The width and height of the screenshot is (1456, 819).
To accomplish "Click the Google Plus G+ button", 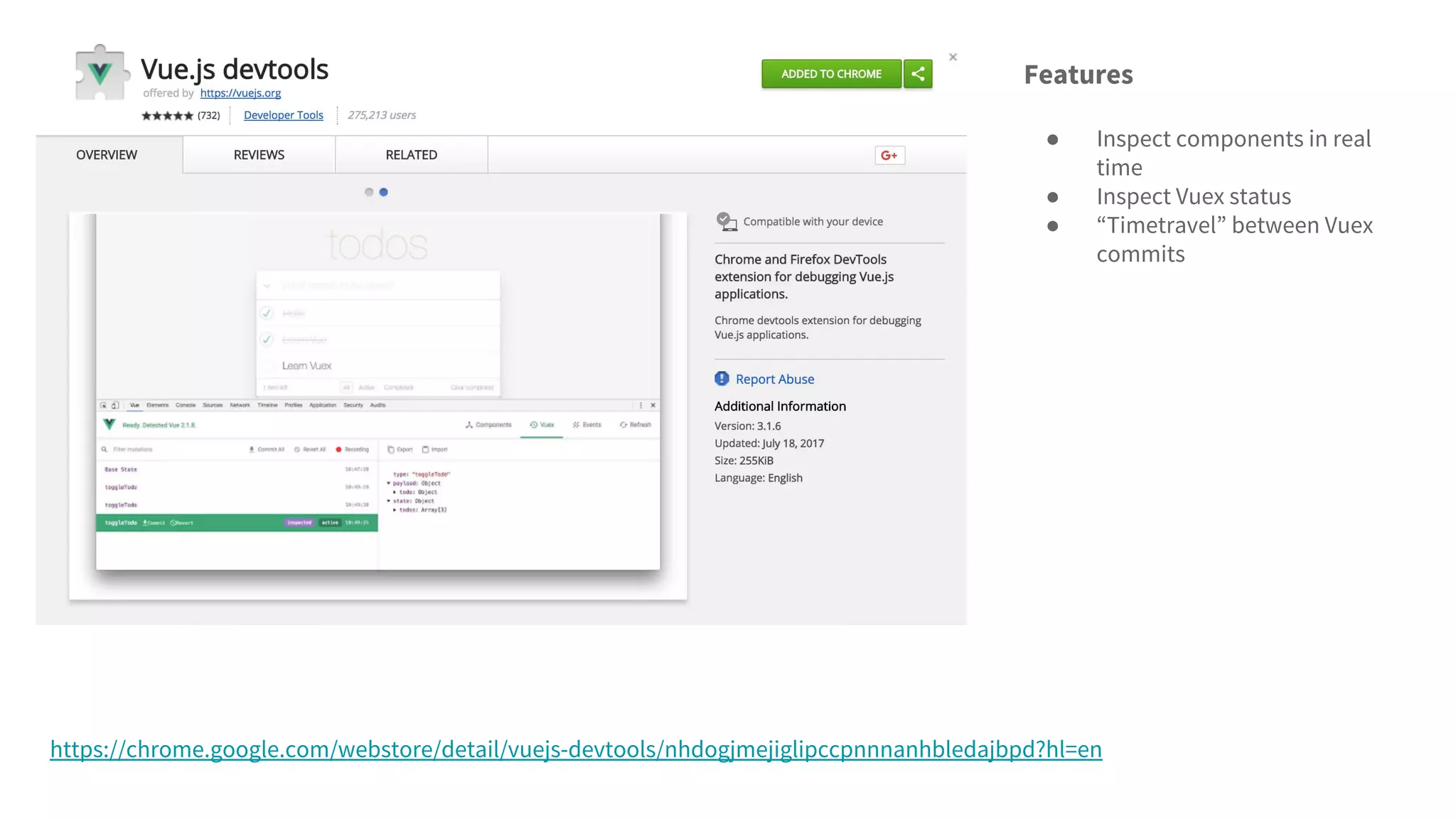I will pyautogui.click(x=889, y=155).
